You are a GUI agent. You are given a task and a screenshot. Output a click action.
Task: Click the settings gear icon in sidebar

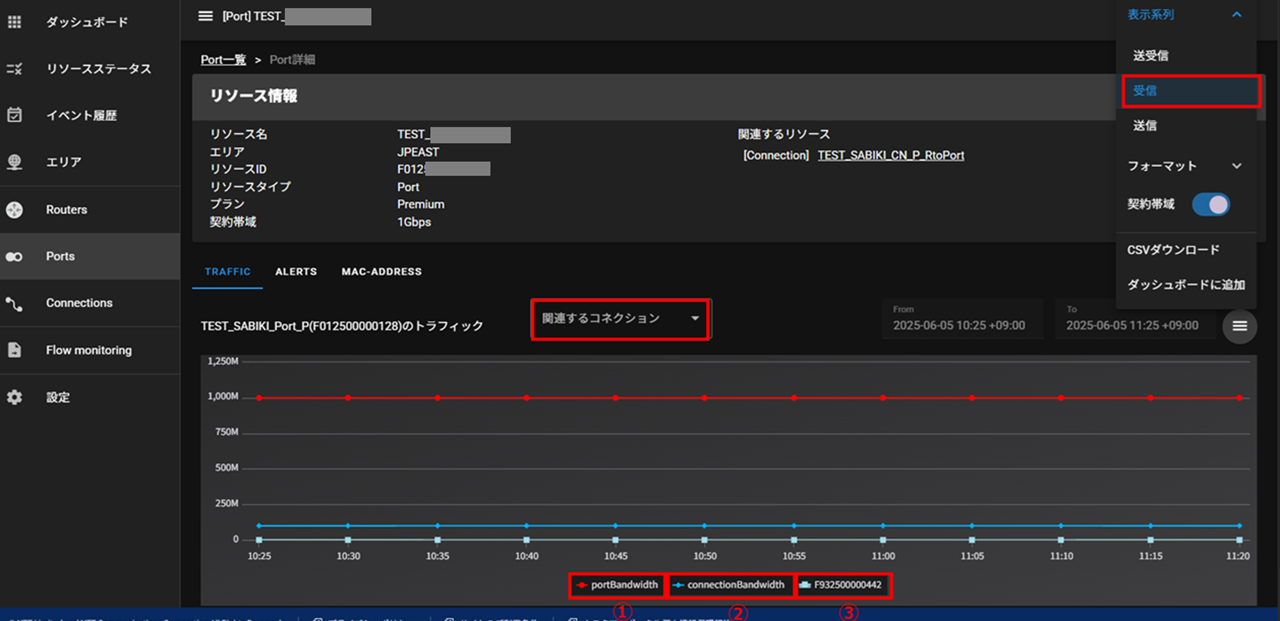(x=14, y=397)
